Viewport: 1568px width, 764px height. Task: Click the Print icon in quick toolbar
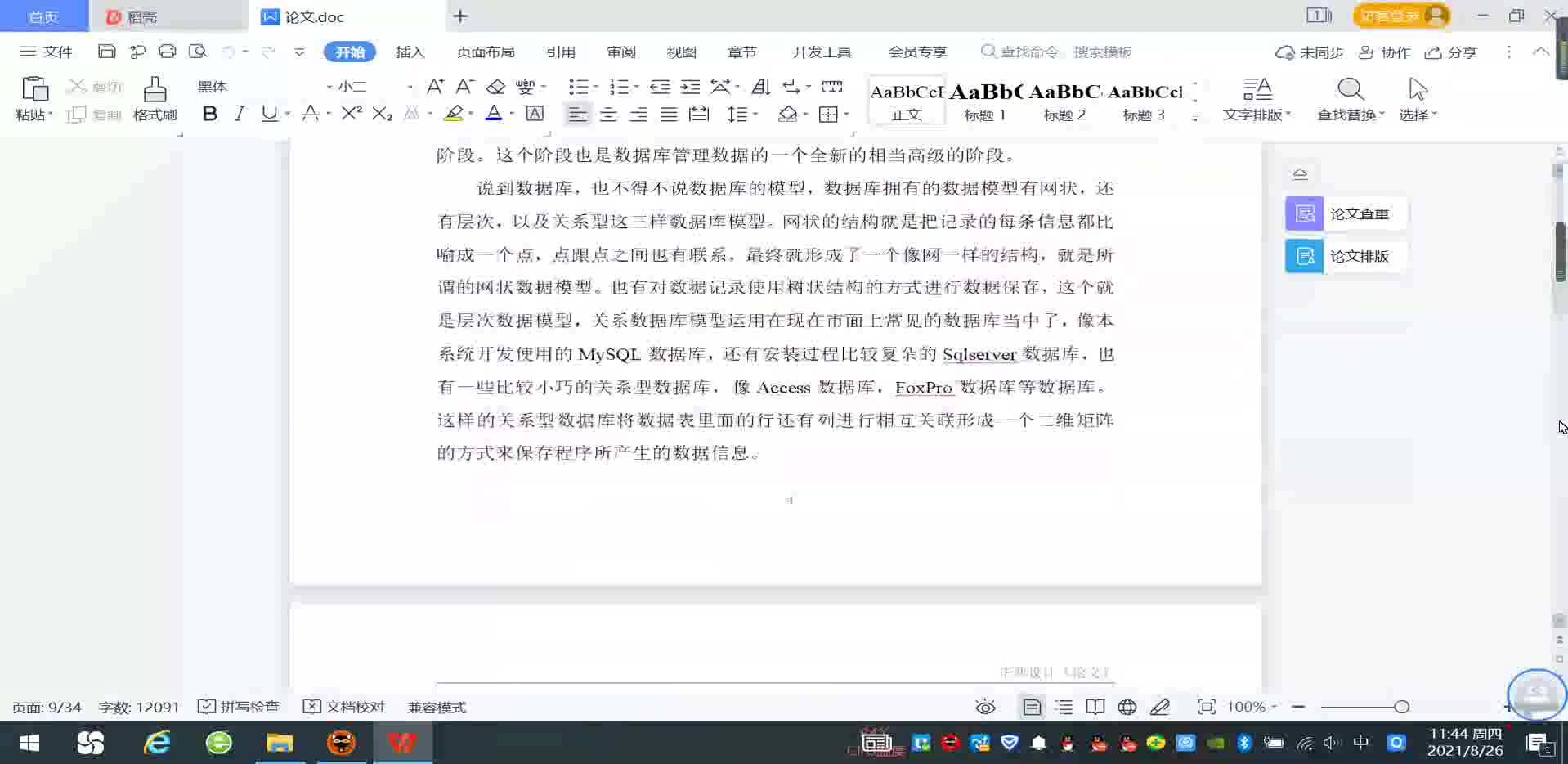167,52
